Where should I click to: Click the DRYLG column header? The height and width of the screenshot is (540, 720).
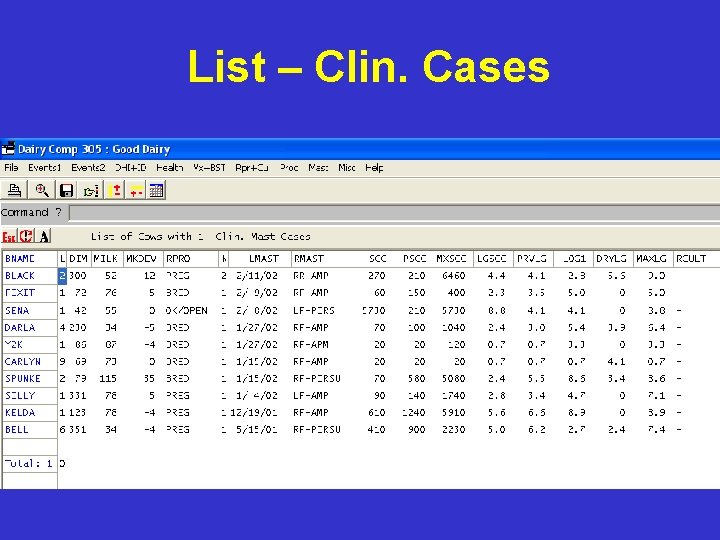click(613, 259)
